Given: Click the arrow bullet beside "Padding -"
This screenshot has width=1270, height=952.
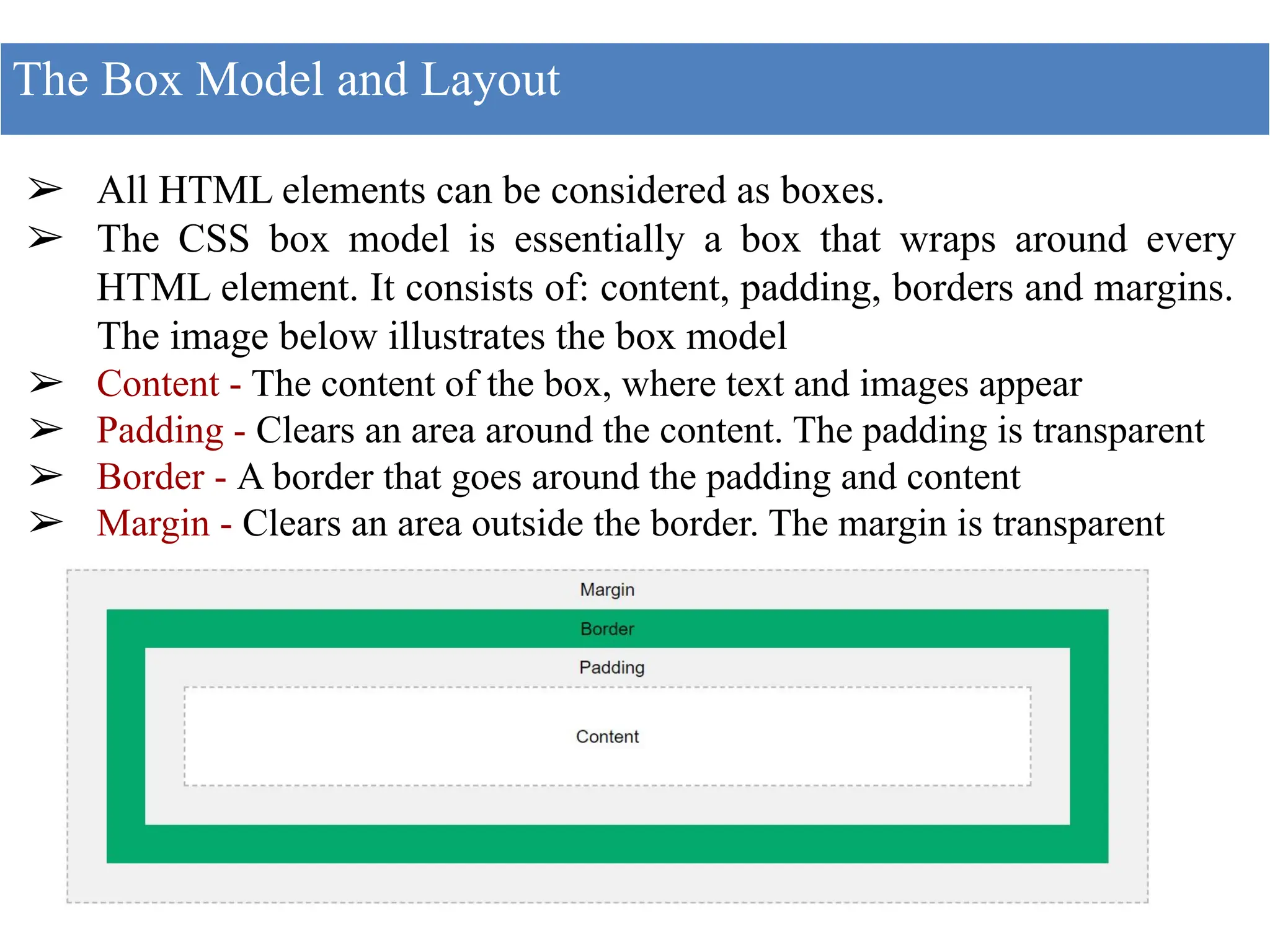Looking at the screenshot, I should (x=46, y=429).
